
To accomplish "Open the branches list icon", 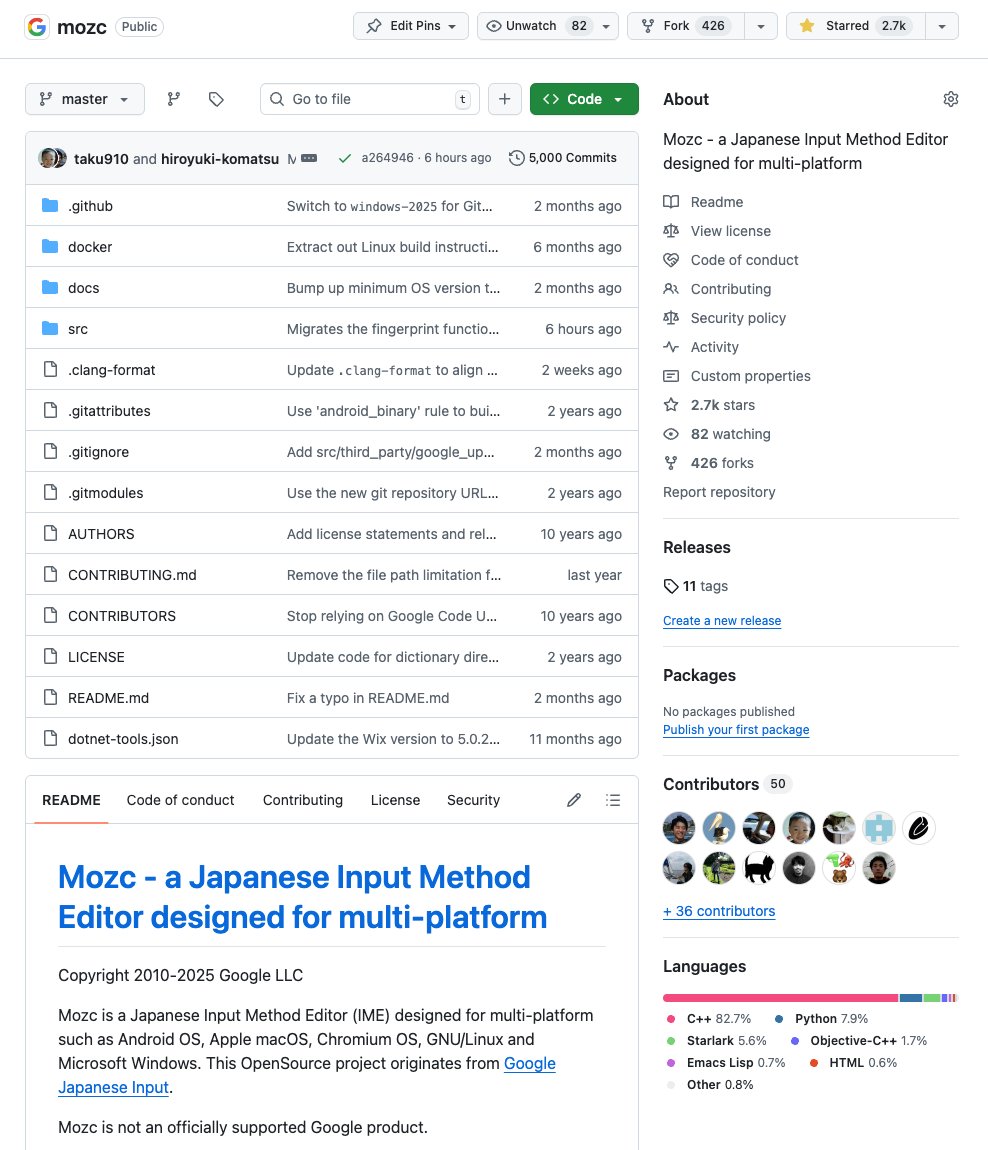I will click(x=174, y=99).
